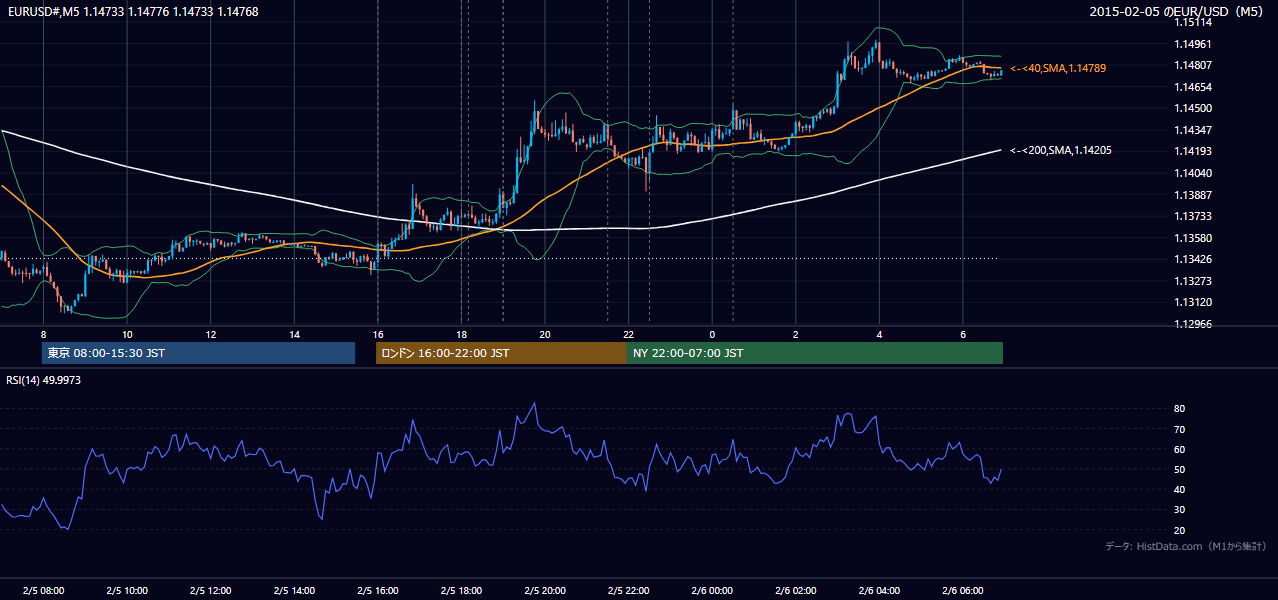Image resolution: width=1278 pixels, height=600 pixels.
Task: Click the 2015-02-05 EUR/USD (M5) title
Action: tap(1178, 11)
